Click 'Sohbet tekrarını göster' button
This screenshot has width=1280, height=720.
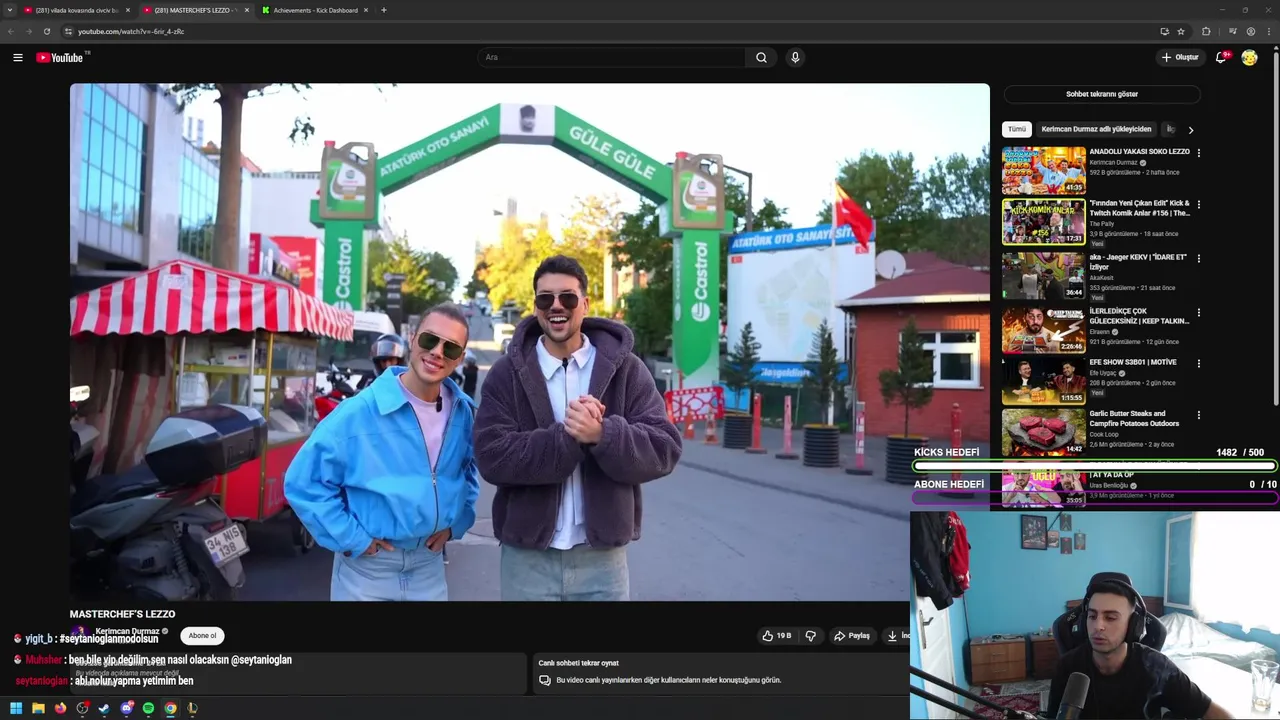click(x=1102, y=94)
